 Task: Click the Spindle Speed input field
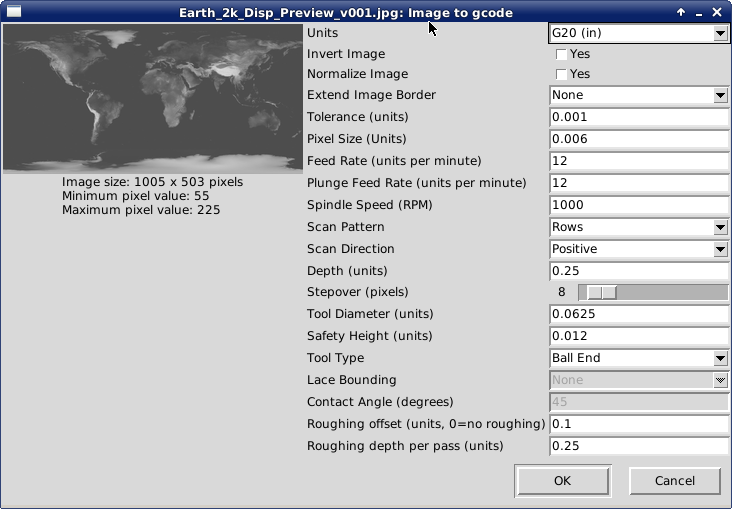[639, 205]
